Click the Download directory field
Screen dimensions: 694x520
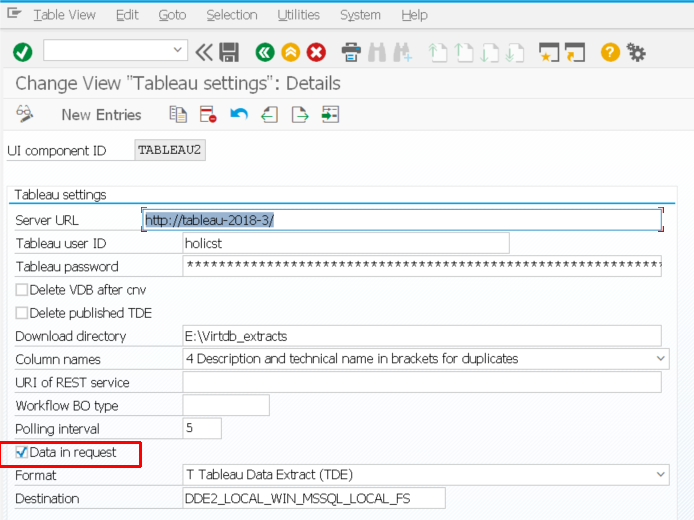(422, 336)
